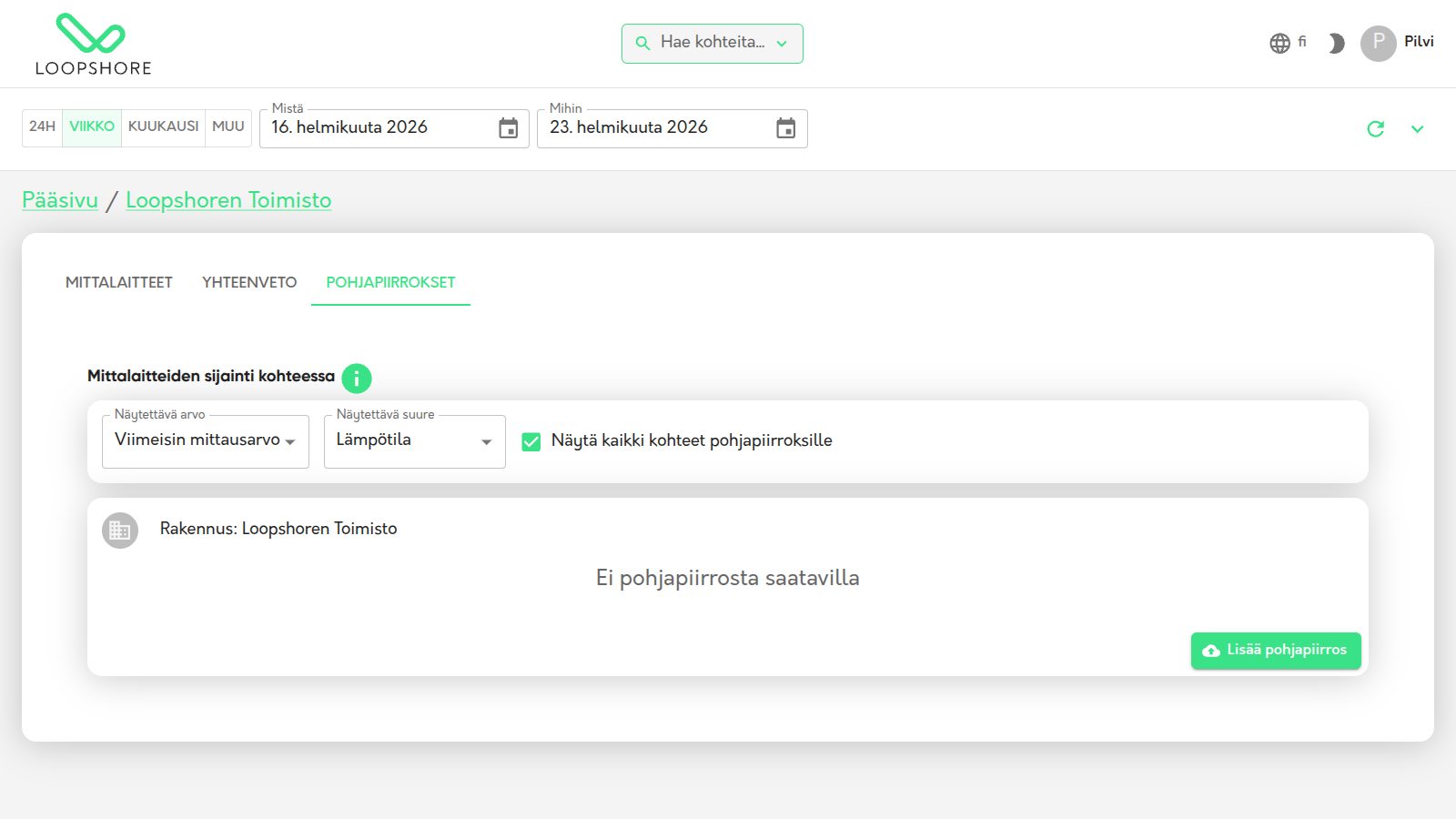
Task: Select the MUU time range
Action: click(x=228, y=126)
